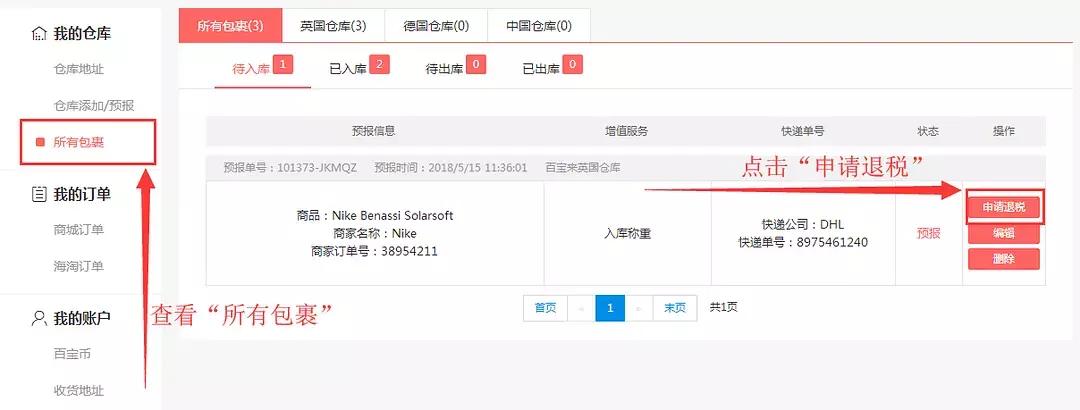The height and width of the screenshot is (410, 1080).
Task: Click the 预报 status text
Action: 928,234
